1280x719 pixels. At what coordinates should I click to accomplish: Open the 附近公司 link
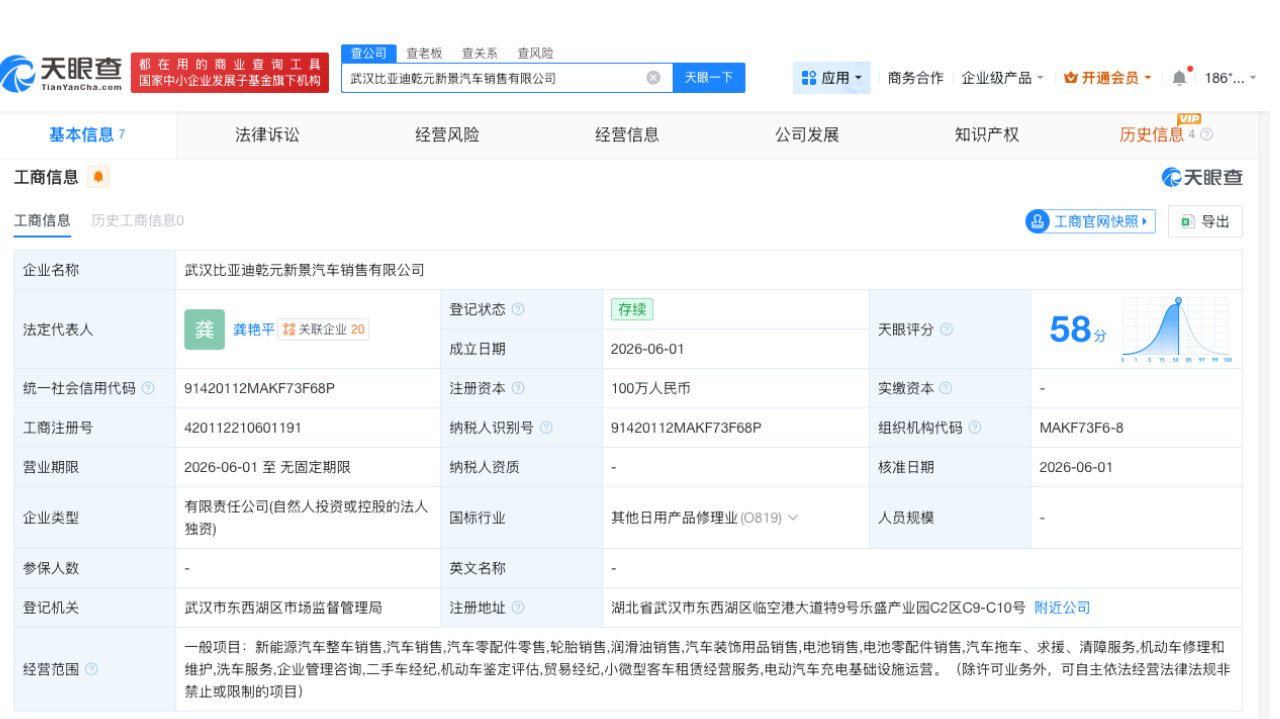pyautogui.click(x=1062, y=607)
